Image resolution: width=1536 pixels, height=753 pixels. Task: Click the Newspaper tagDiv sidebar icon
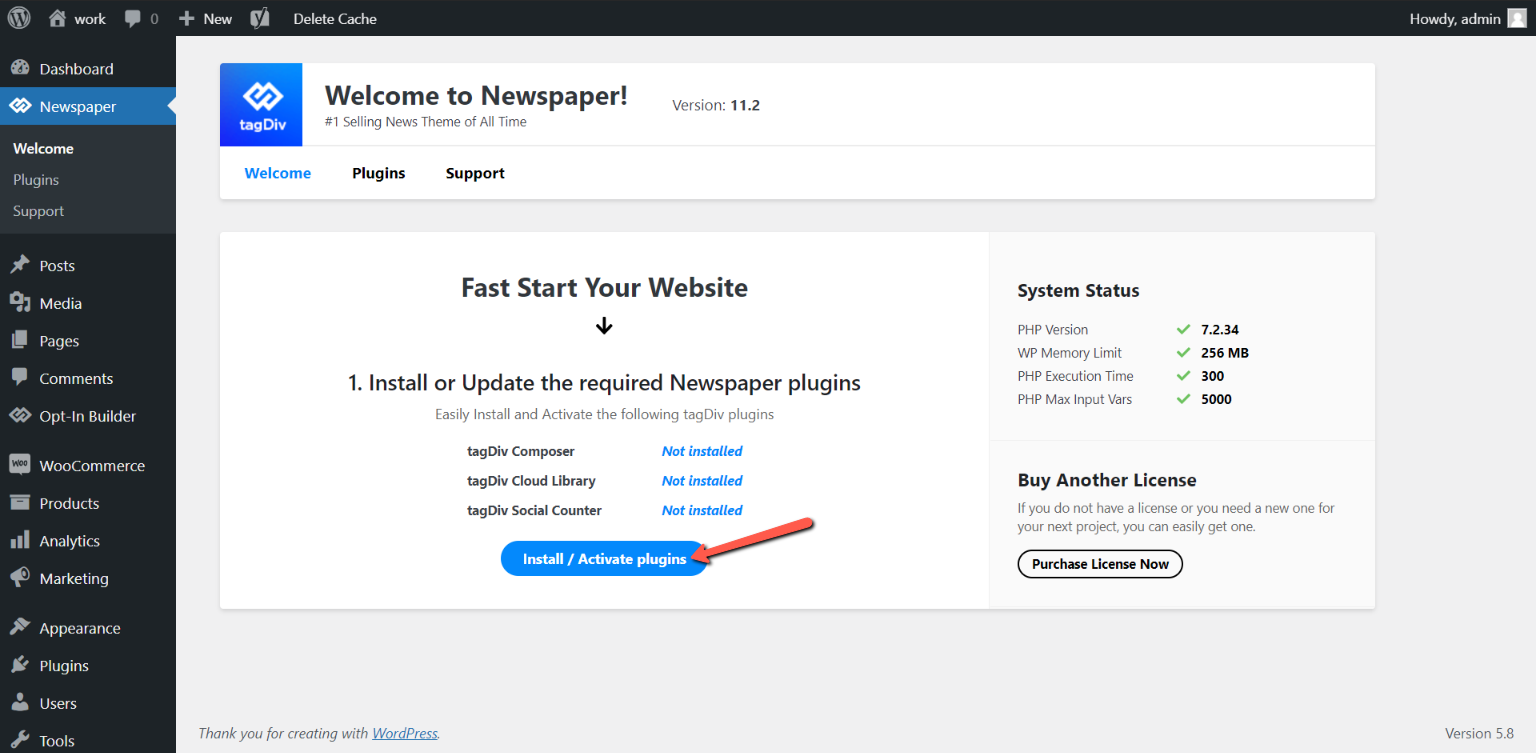pos(19,106)
